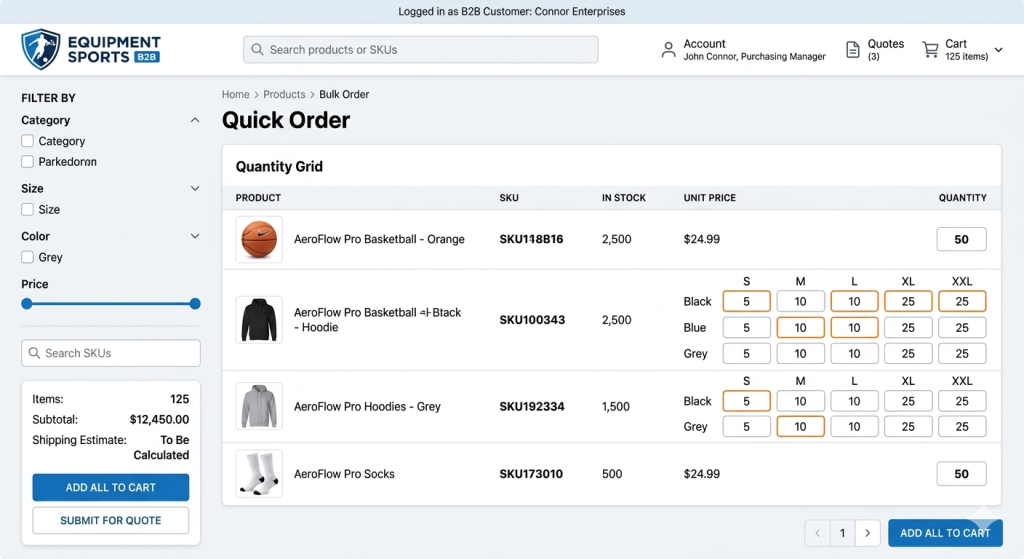Open the grey hoodie product thumbnail

(259, 406)
